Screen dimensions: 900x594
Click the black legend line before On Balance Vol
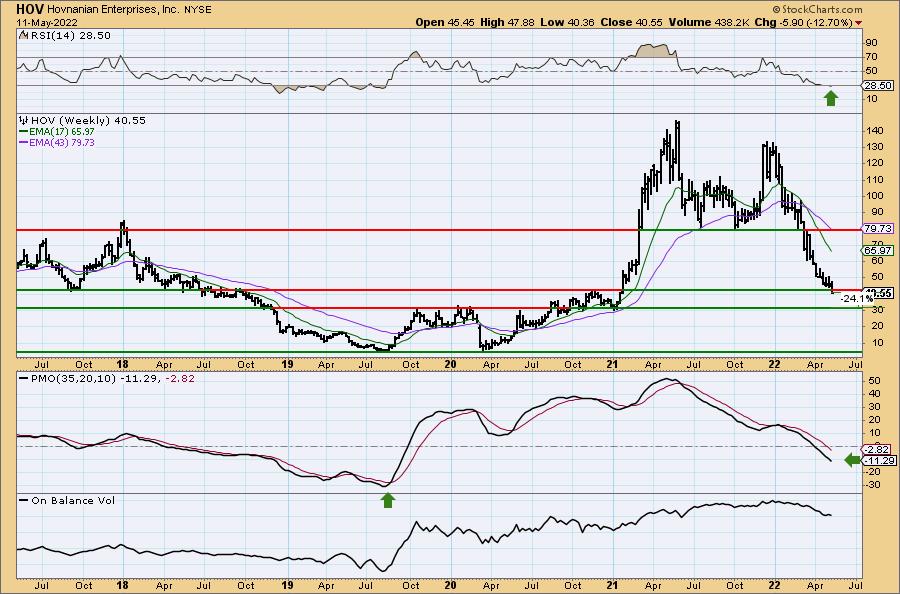tap(24, 500)
